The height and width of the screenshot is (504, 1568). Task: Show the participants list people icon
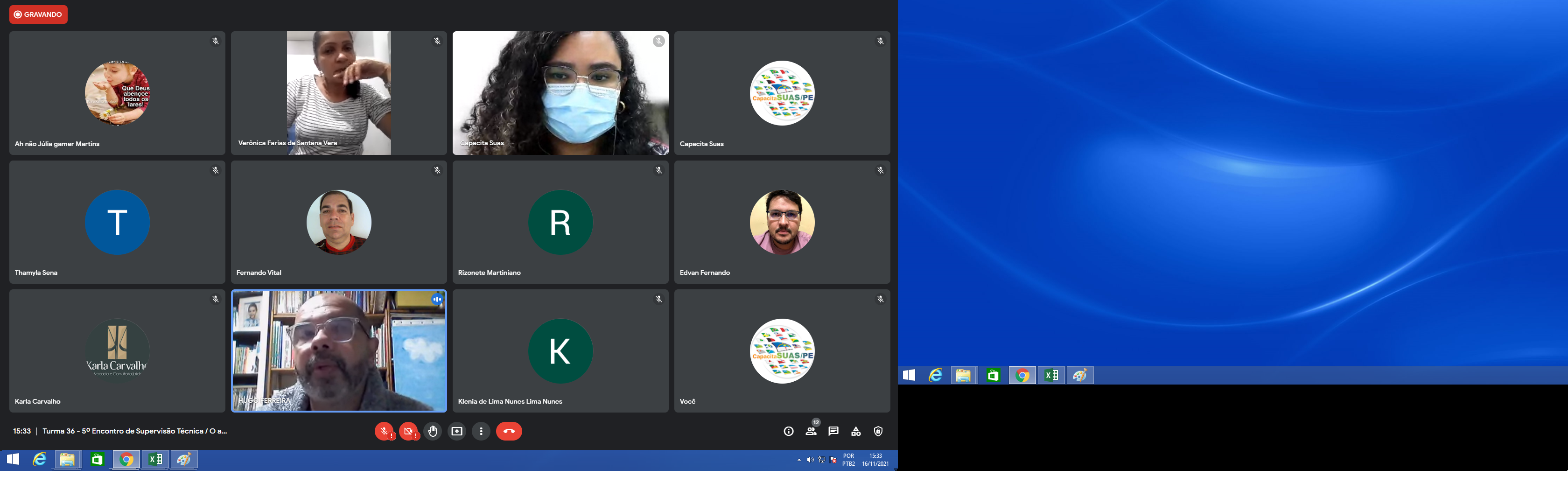tap(811, 432)
